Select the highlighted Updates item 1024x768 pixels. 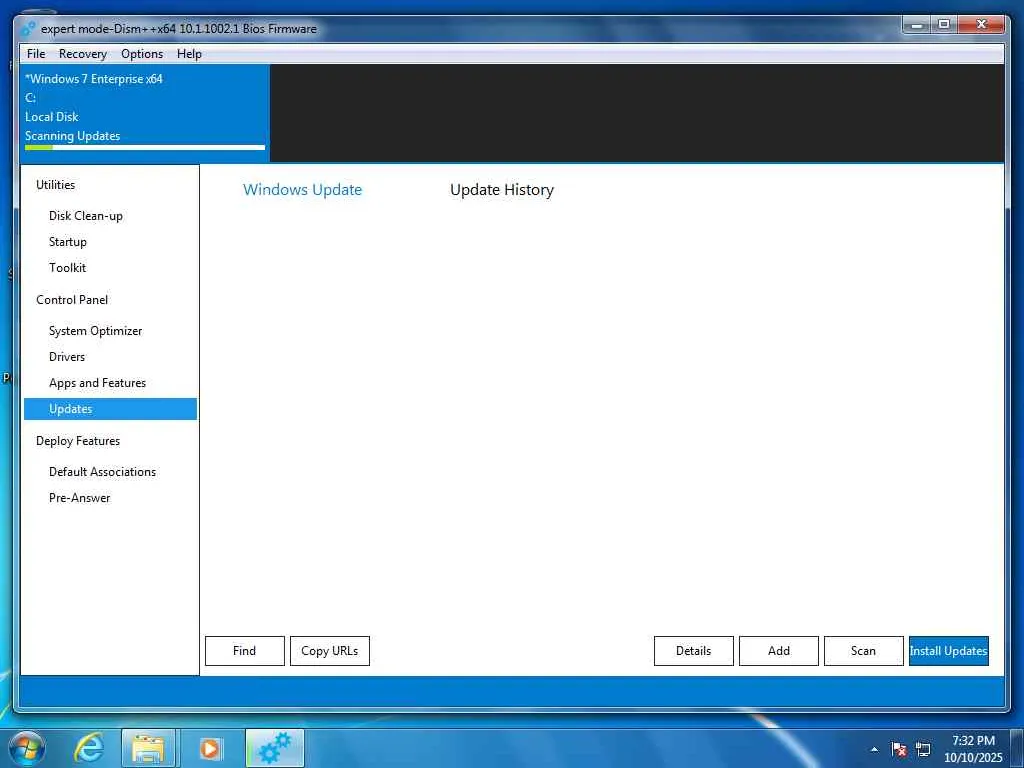coord(110,409)
